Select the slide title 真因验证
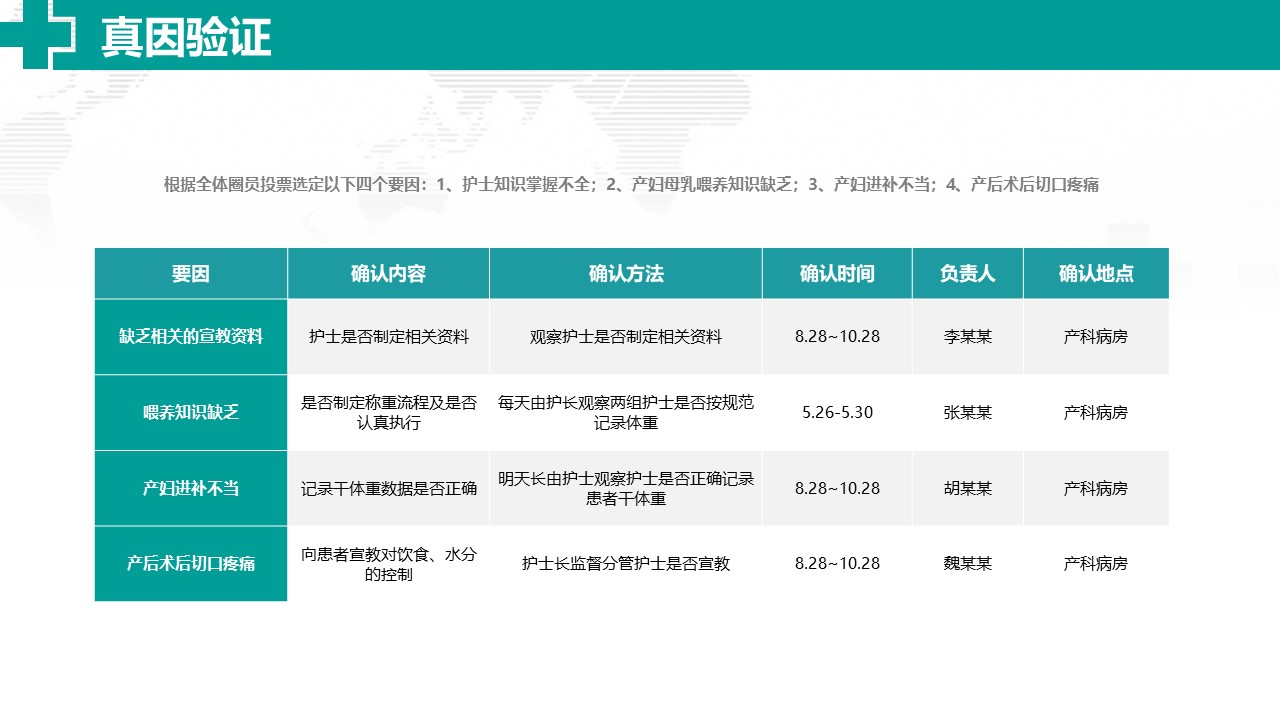Image resolution: width=1280 pixels, height=720 pixels. [x=186, y=38]
